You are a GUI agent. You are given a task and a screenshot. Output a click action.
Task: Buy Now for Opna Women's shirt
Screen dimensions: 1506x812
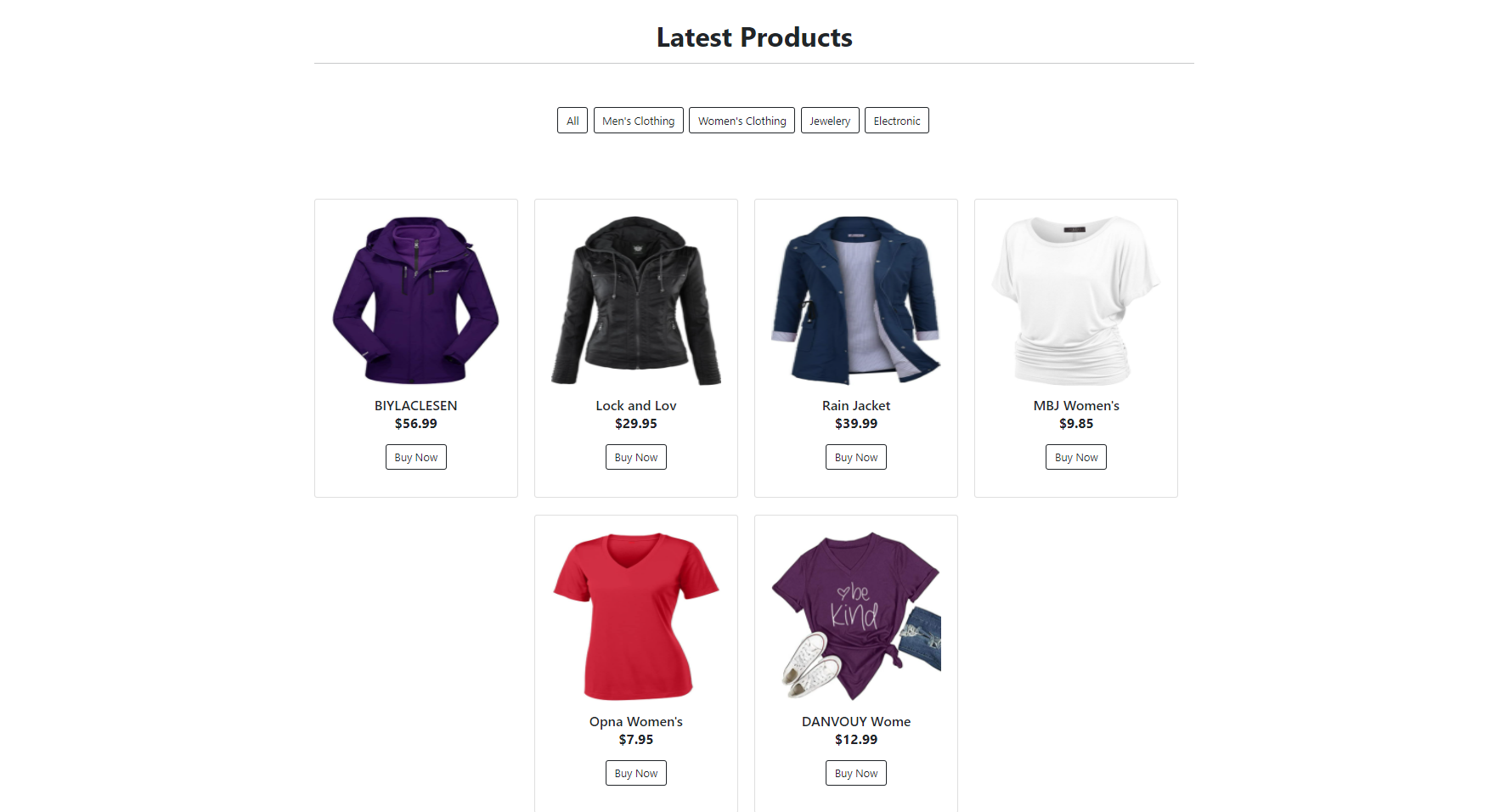pyautogui.click(x=636, y=773)
